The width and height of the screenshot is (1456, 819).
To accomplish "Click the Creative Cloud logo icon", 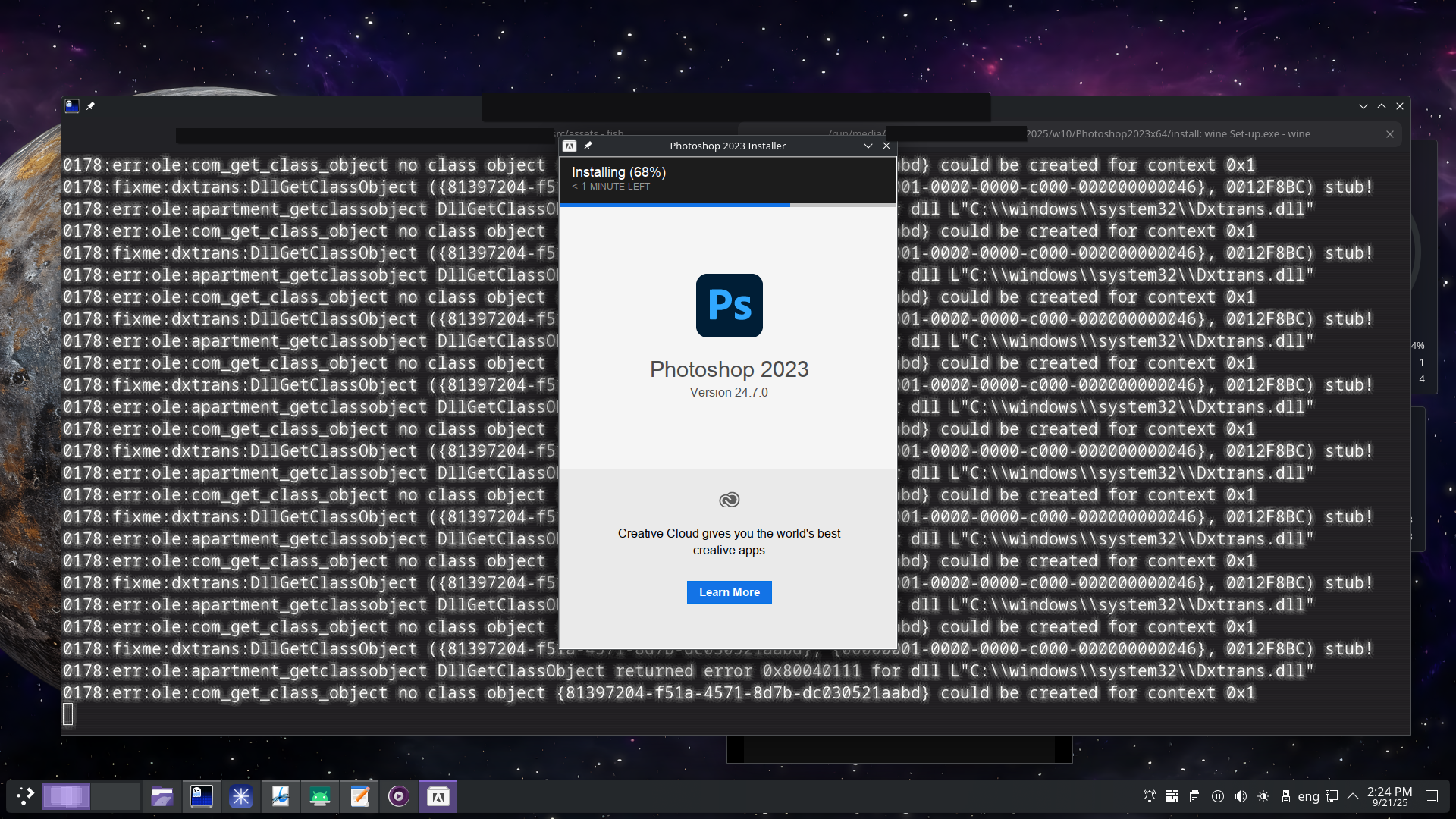I will pyautogui.click(x=729, y=500).
